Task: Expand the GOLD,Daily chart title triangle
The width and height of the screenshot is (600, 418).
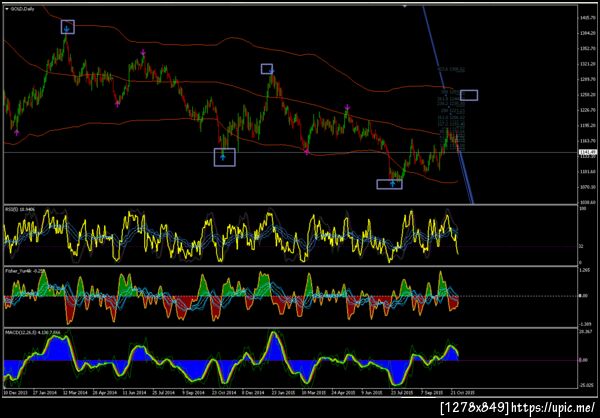Action: point(7,9)
